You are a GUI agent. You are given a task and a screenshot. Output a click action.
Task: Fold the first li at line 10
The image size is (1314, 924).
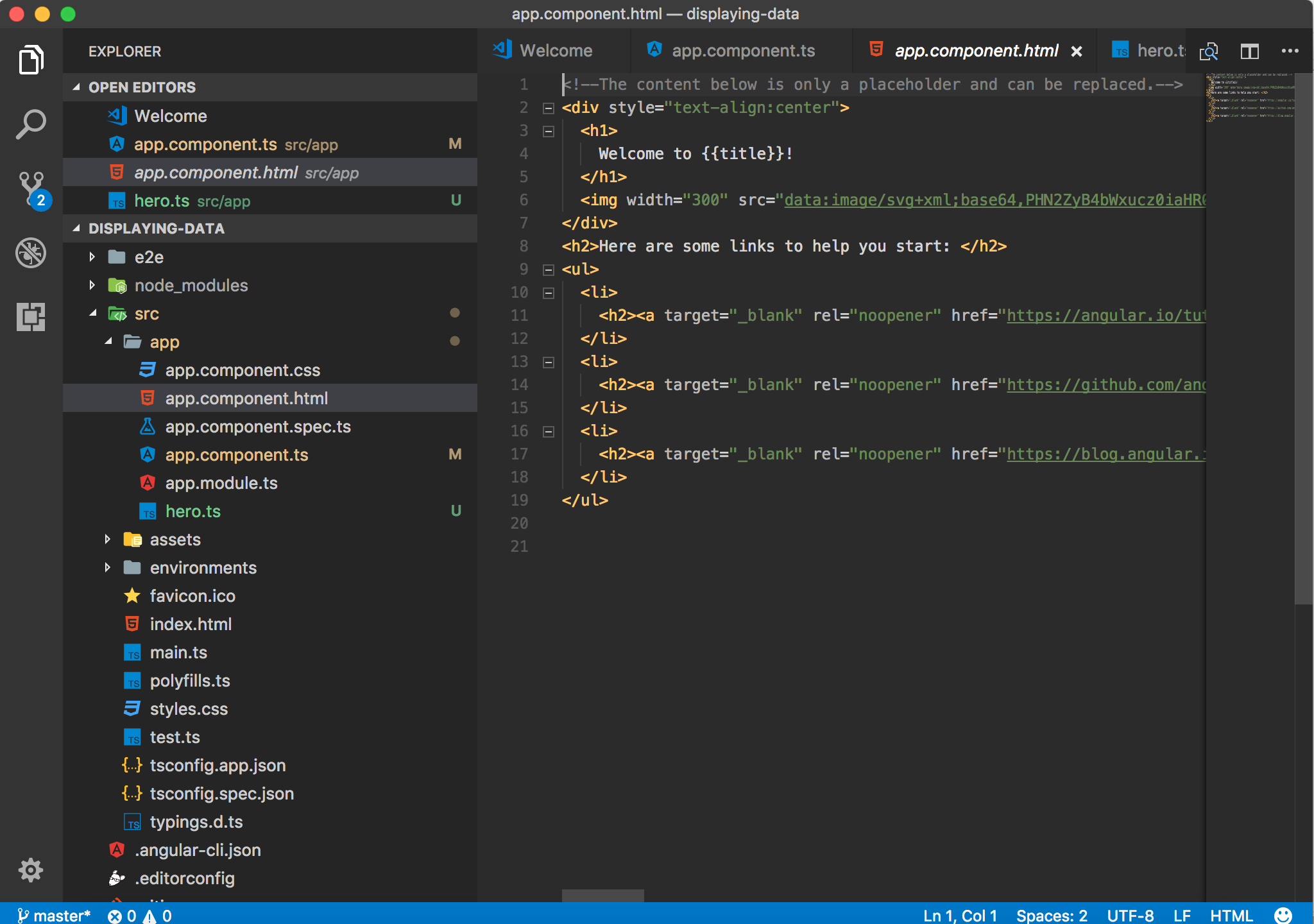[x=549, y=293]
